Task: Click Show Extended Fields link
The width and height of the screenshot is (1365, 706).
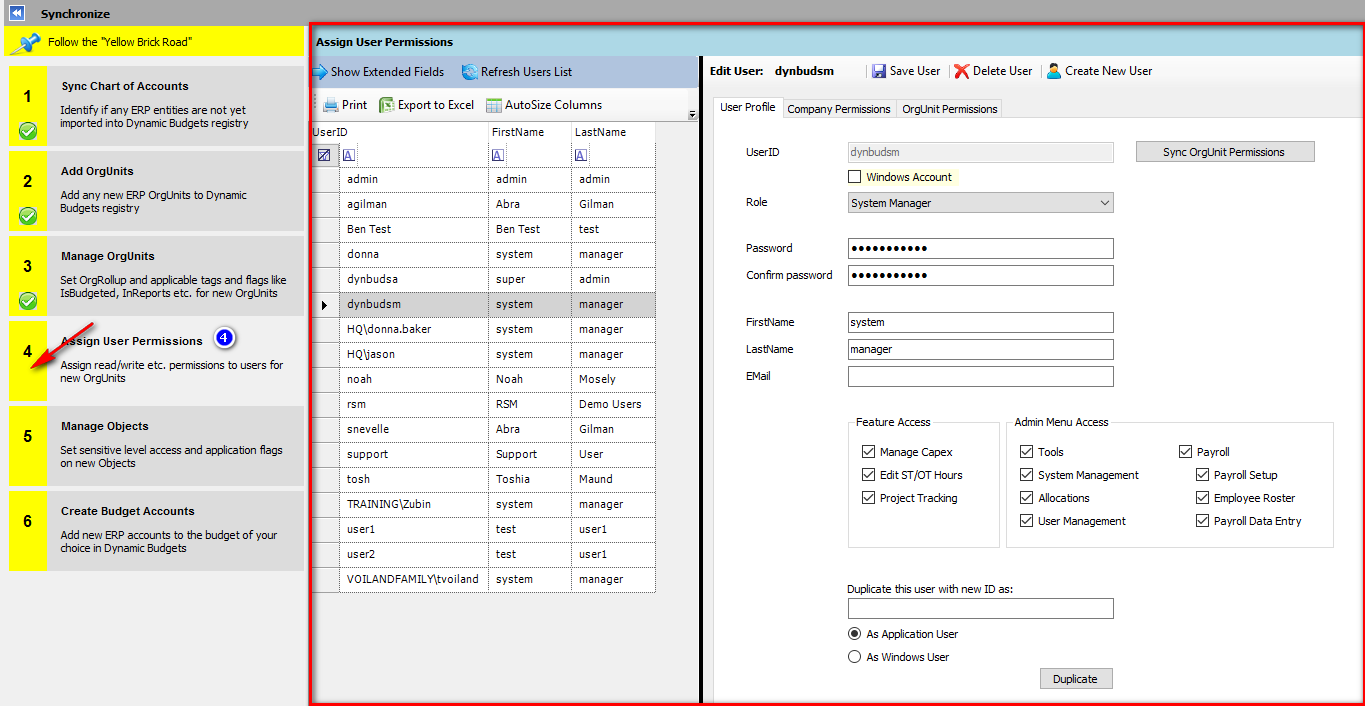Action: (x=388, y=72)
